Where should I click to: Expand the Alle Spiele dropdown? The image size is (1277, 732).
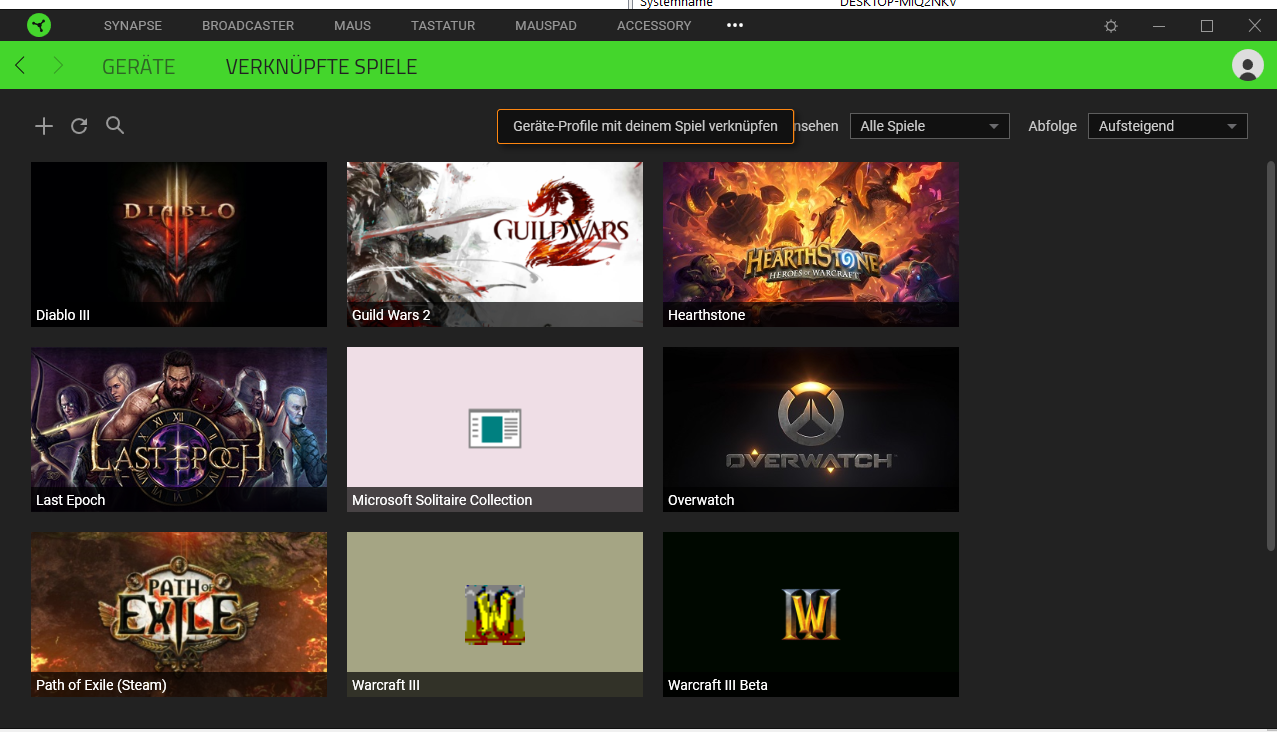pos(929,126)
